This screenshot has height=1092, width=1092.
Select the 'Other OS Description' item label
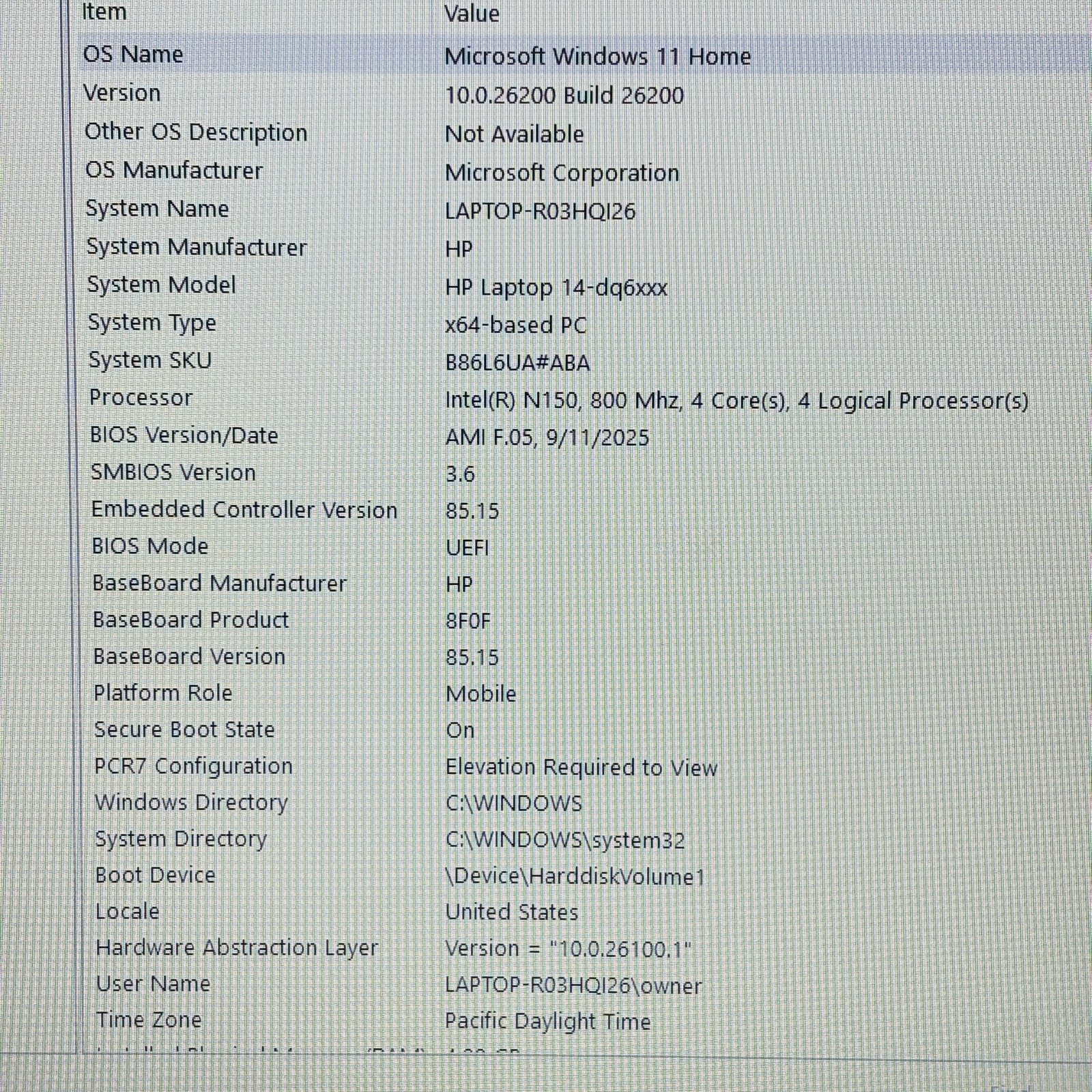coord(196,132)
